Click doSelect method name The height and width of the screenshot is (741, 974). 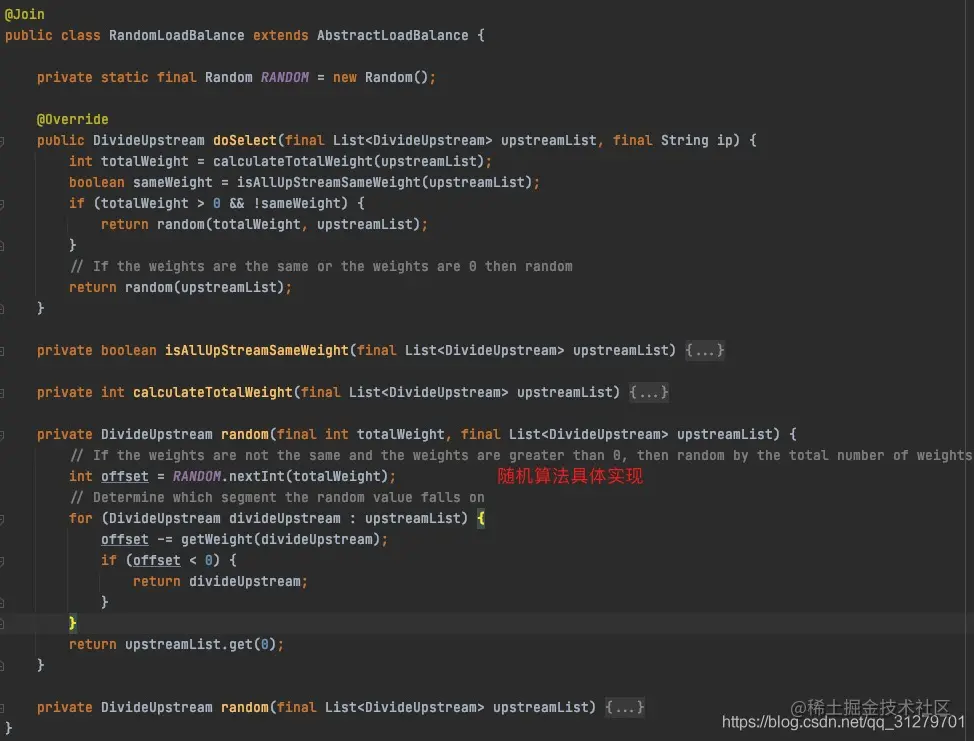click(x=245, y=140)
